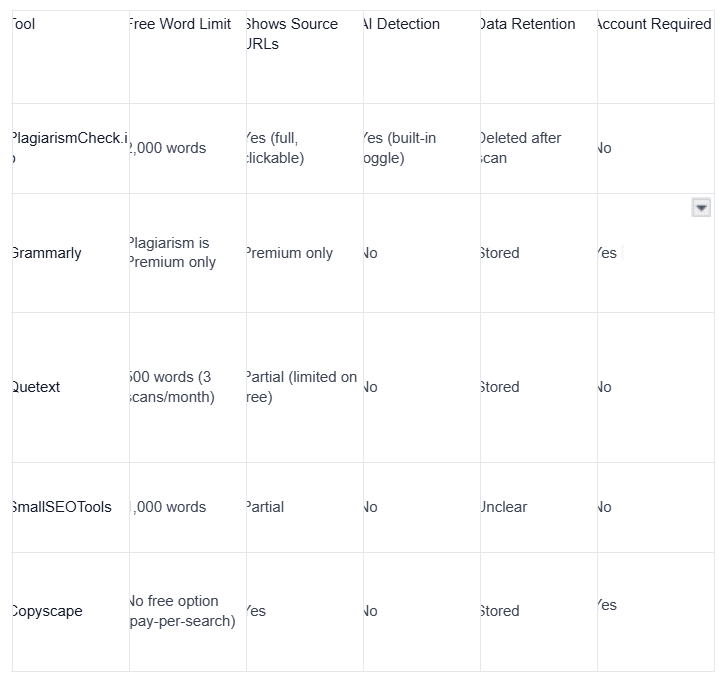The image size is (727, 682).
Task: Select the Tool header cell
Action: click(x=70, y=57)
